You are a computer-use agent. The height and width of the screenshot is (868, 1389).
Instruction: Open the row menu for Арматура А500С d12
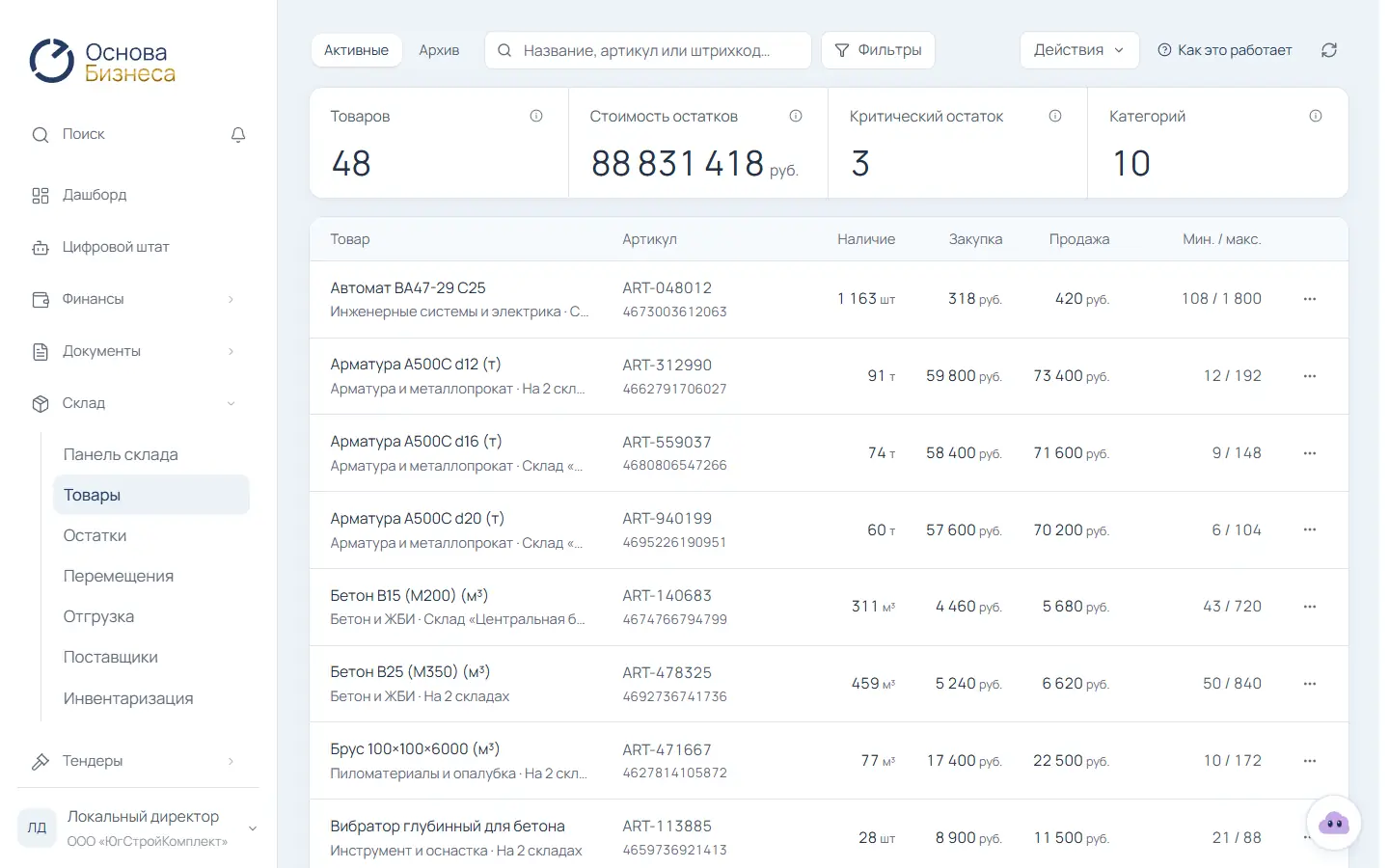1310,376
